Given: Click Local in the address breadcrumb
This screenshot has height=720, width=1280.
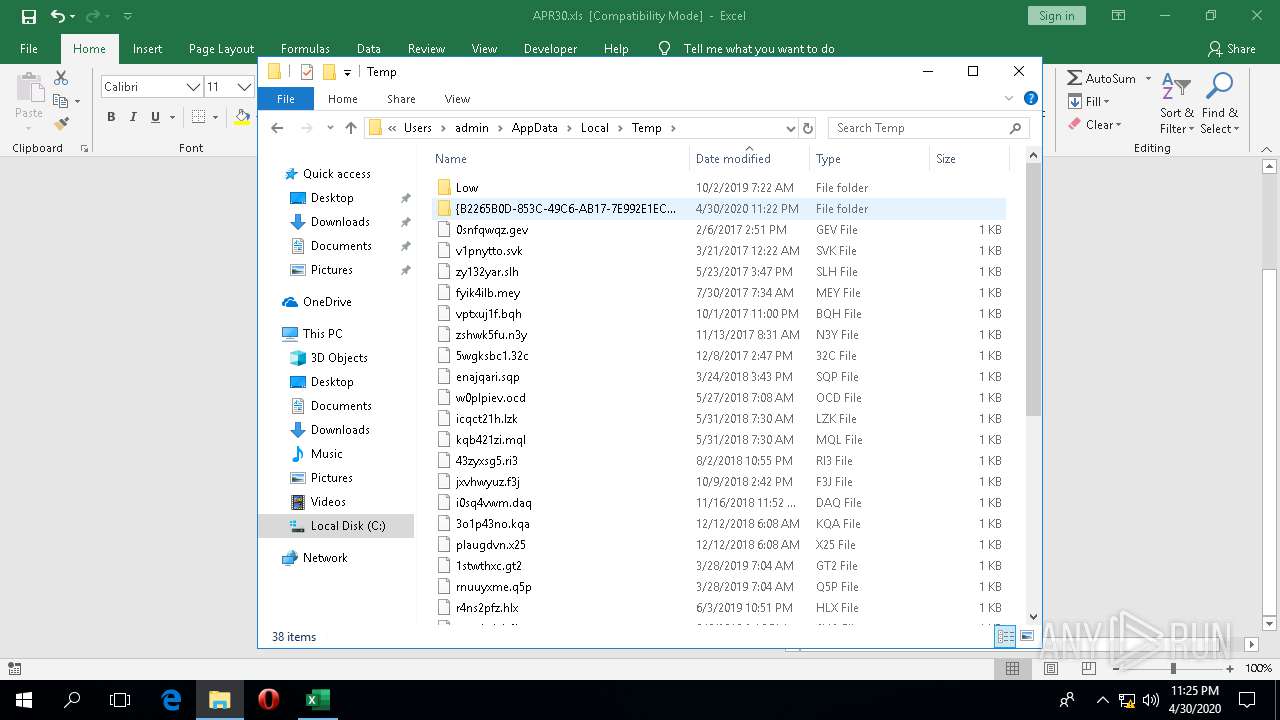Looking at the screenshot, I should point(594,128).
